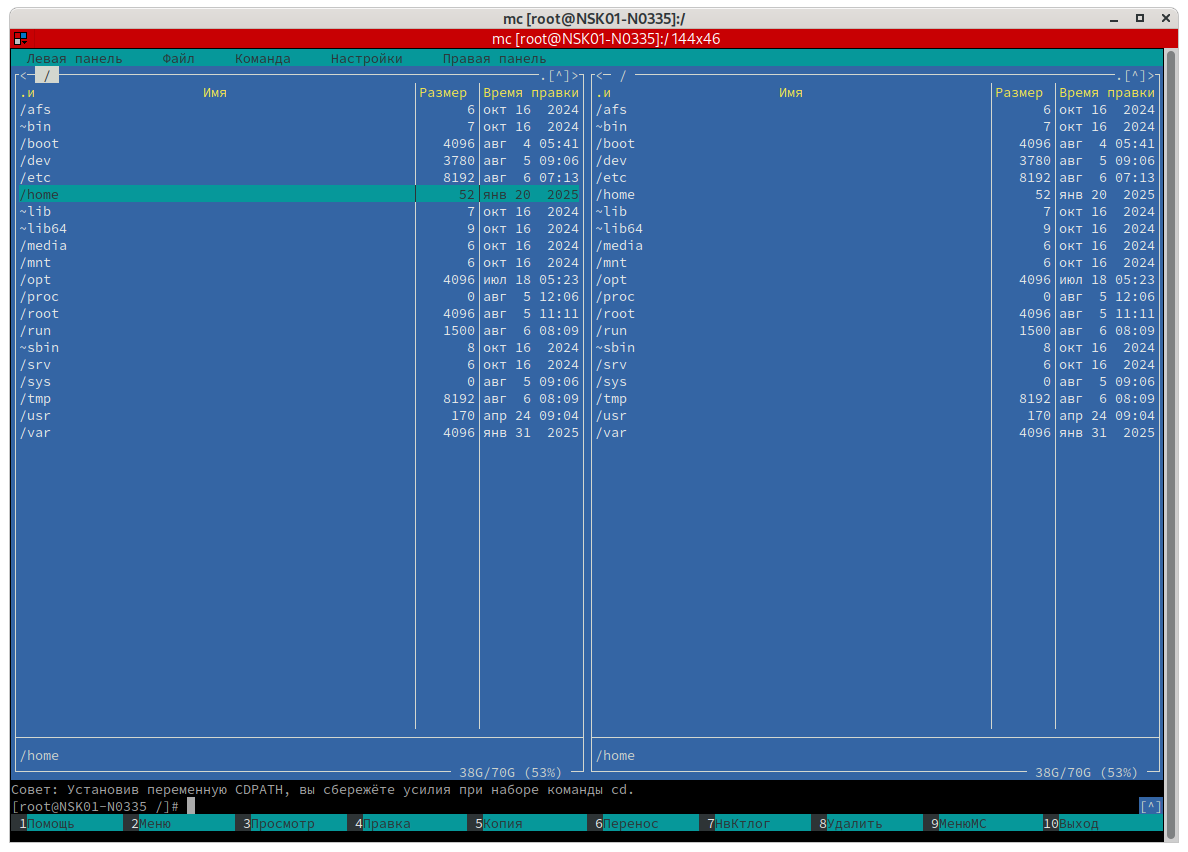Toggle sort order via left panel .и header
Screen dimensions: 1188x852
pyautogui.click(x=27, y=93)
